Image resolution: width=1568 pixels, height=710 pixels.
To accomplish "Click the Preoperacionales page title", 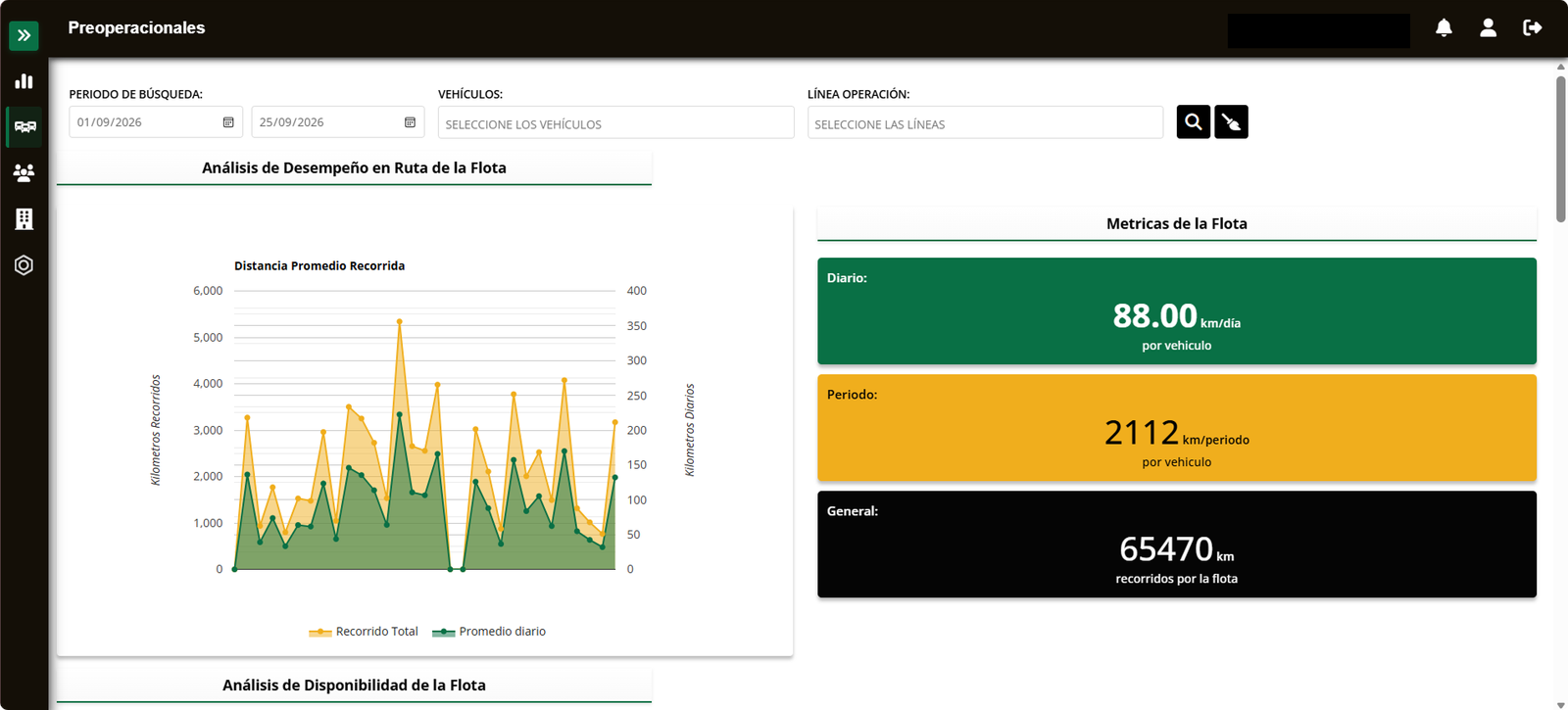I will [136, 28].
